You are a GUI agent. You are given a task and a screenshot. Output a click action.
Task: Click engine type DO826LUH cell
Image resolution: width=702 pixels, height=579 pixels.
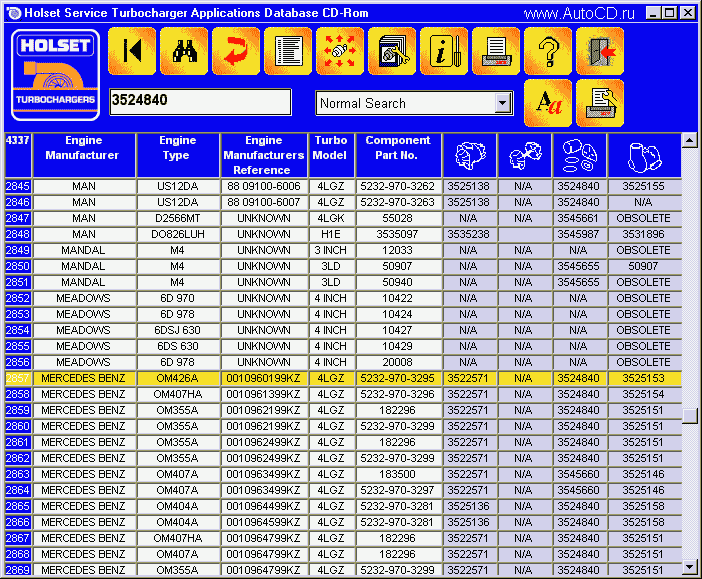(177, 234)
